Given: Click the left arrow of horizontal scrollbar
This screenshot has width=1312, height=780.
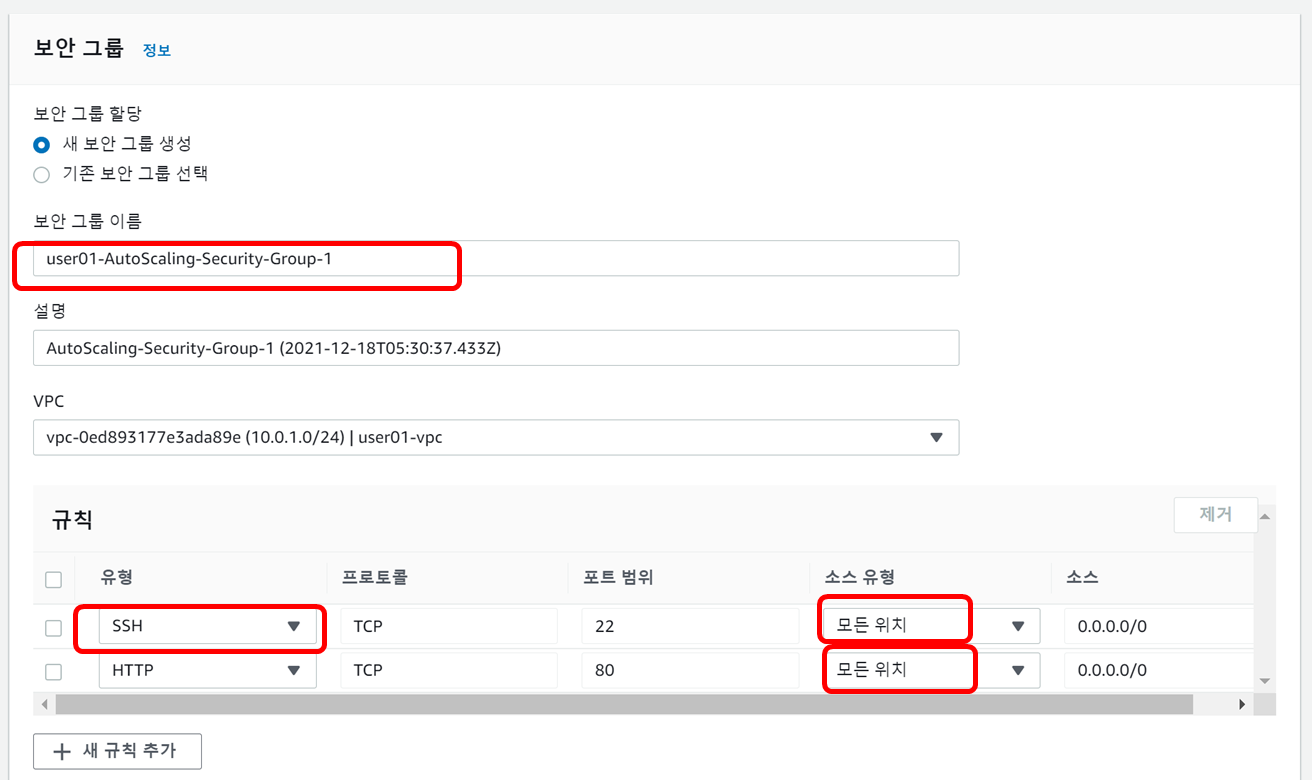Looking at the screenshot, I should (45, 705).
